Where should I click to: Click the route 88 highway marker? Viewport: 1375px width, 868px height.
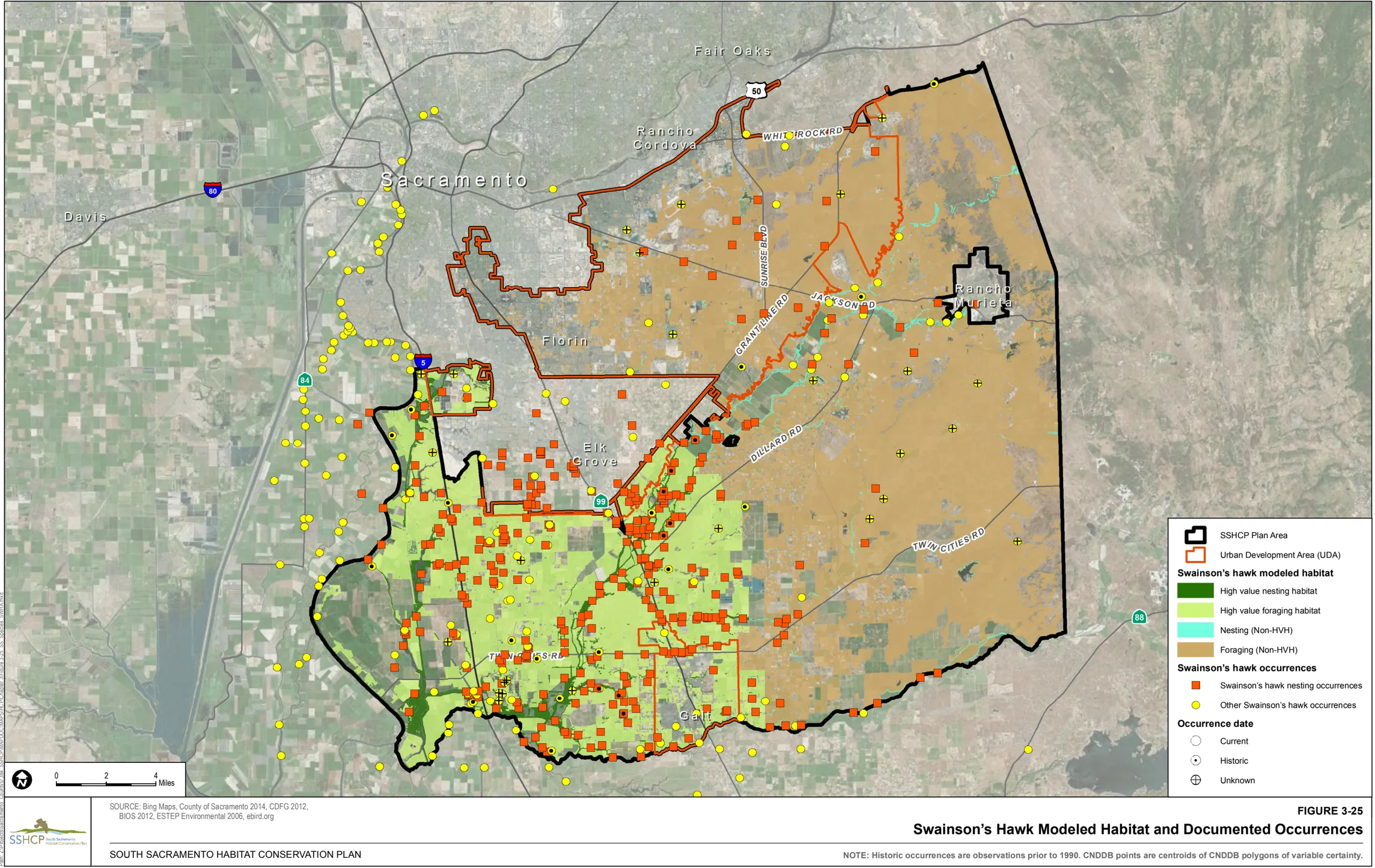coord(1139,617)
